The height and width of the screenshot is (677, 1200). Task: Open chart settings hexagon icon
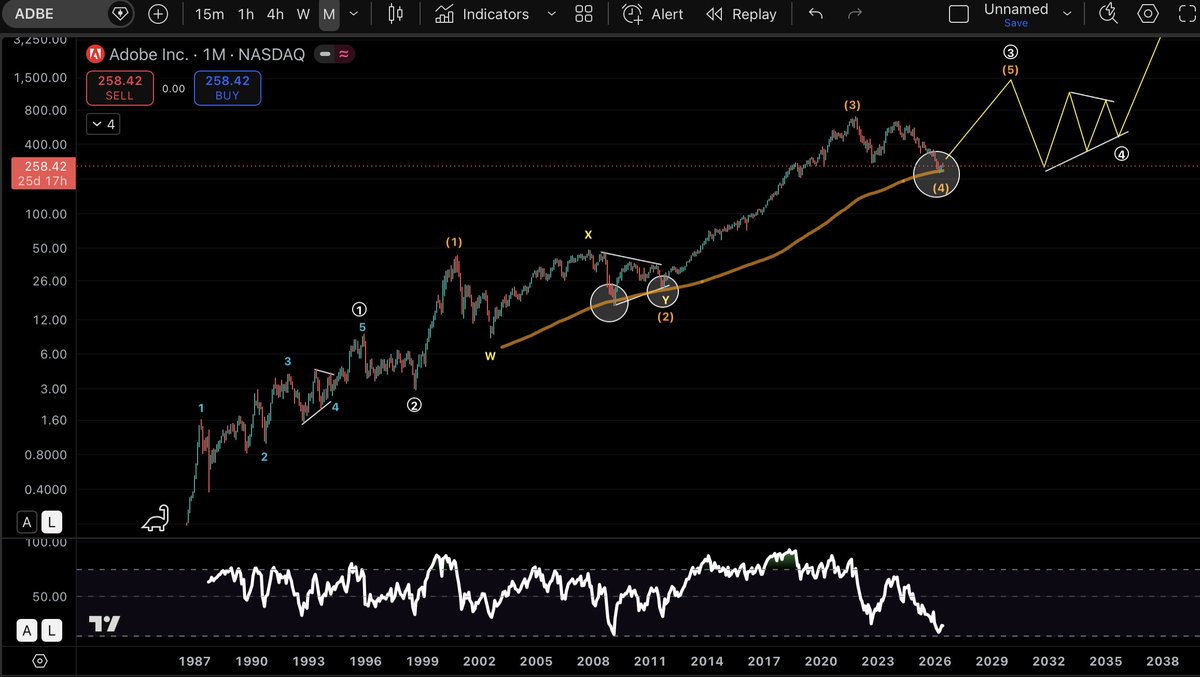pos(1148,14)
